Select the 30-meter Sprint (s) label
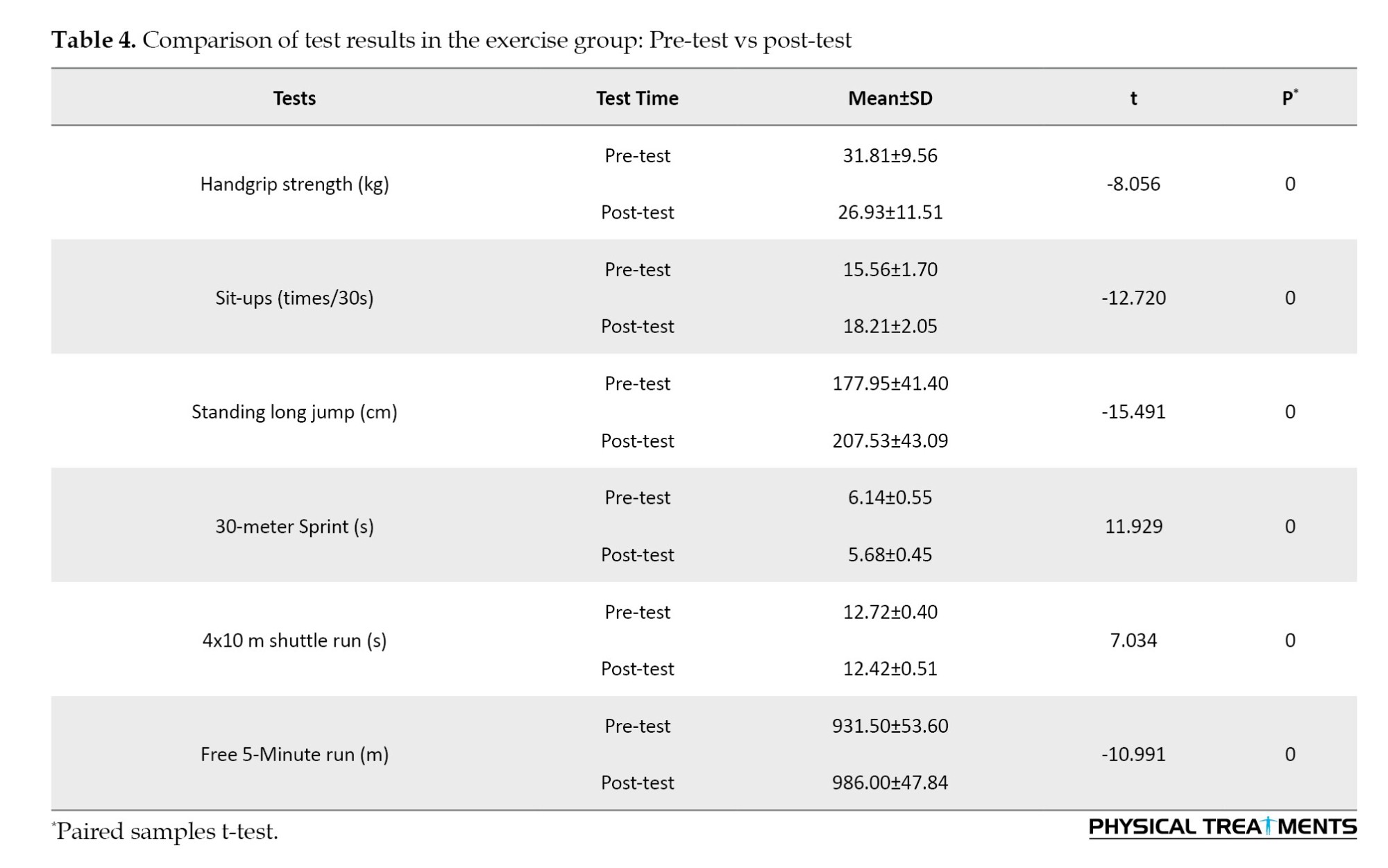 (x=294, y=526)
